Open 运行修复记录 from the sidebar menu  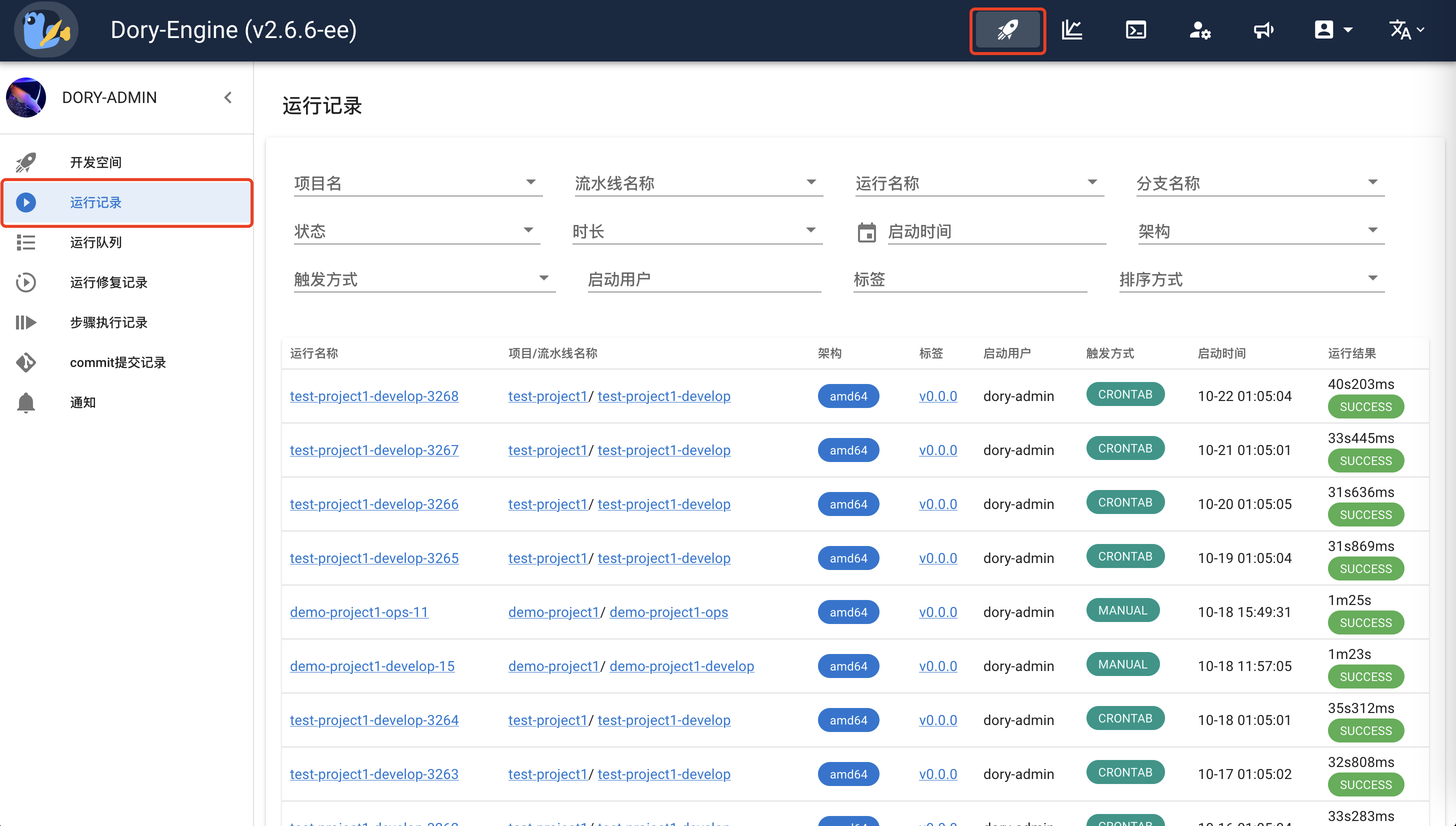pyautogui.click(x=108, y=282)
